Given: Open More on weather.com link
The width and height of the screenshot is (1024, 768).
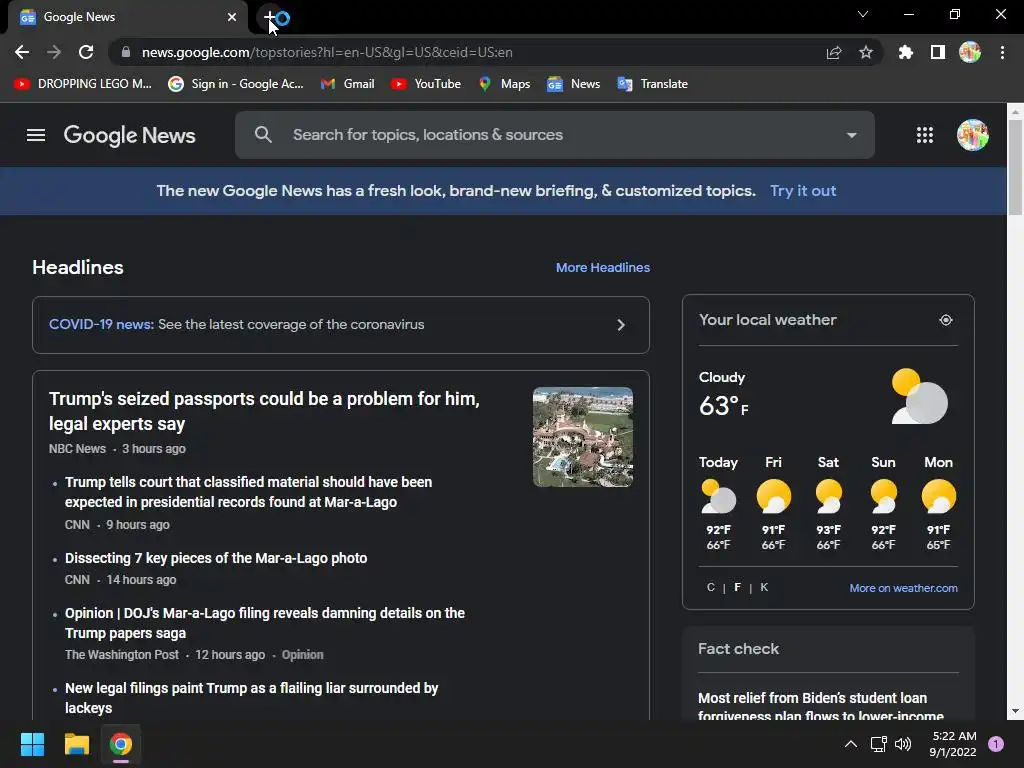Looking at the screenshot, I should (903, 588).
